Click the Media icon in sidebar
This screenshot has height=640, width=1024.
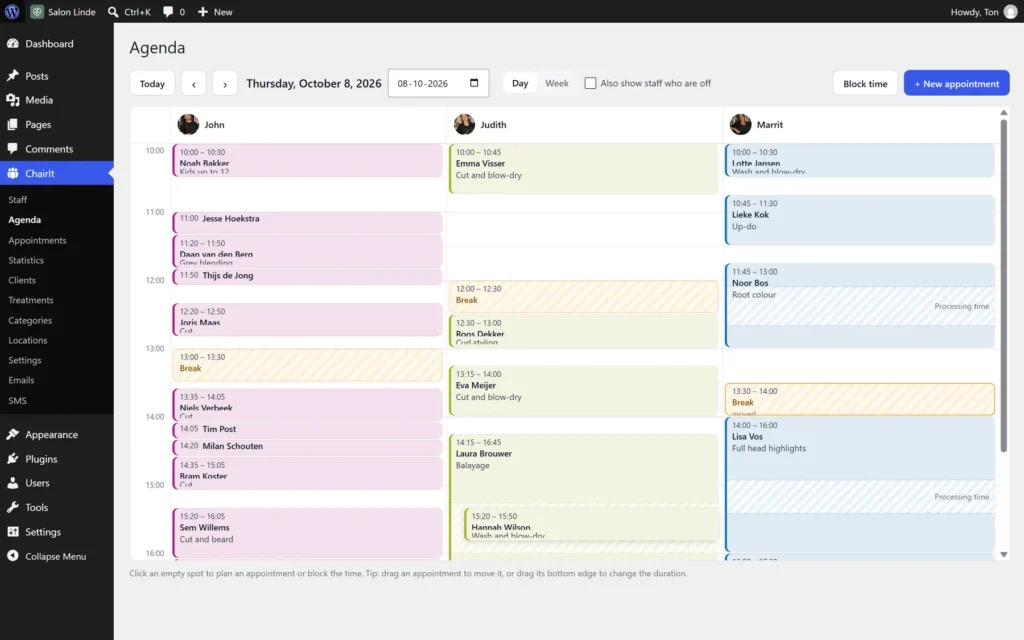[12, 100]
